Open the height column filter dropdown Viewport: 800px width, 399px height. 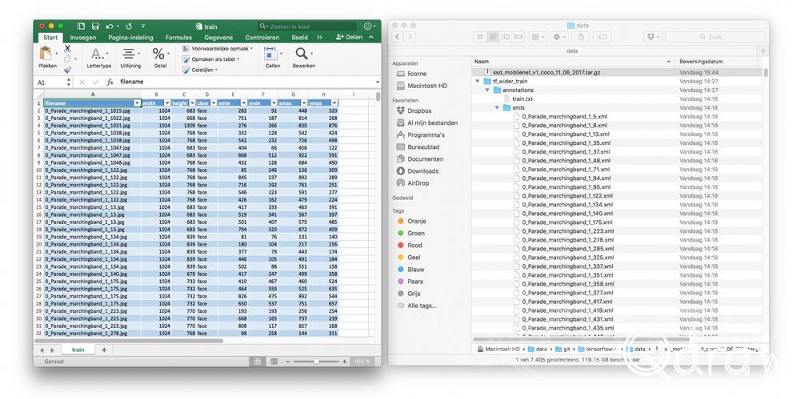(192, 103)
